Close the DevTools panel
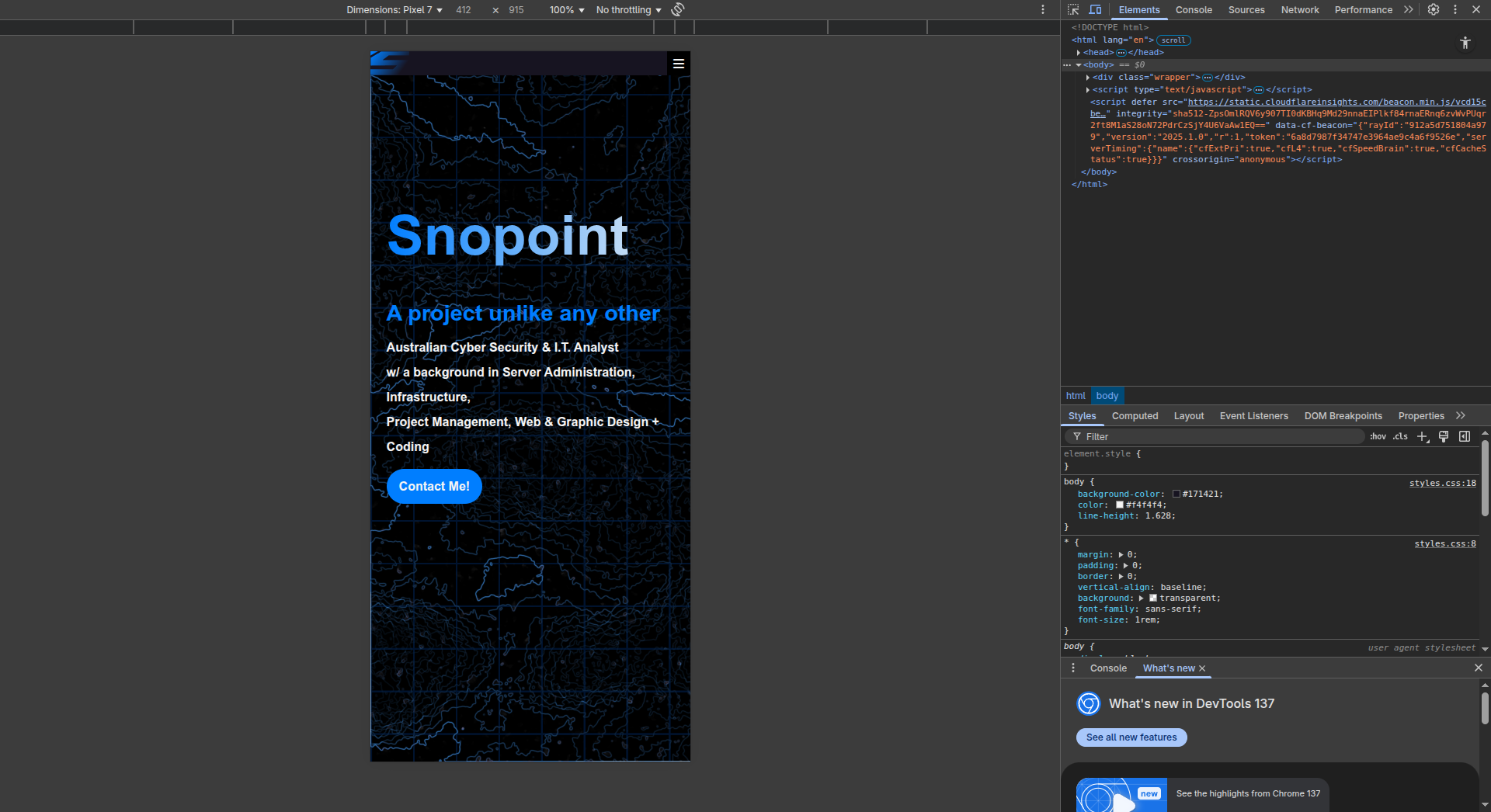This screenshot has height=812, width=1491. tap(1476, 10)
